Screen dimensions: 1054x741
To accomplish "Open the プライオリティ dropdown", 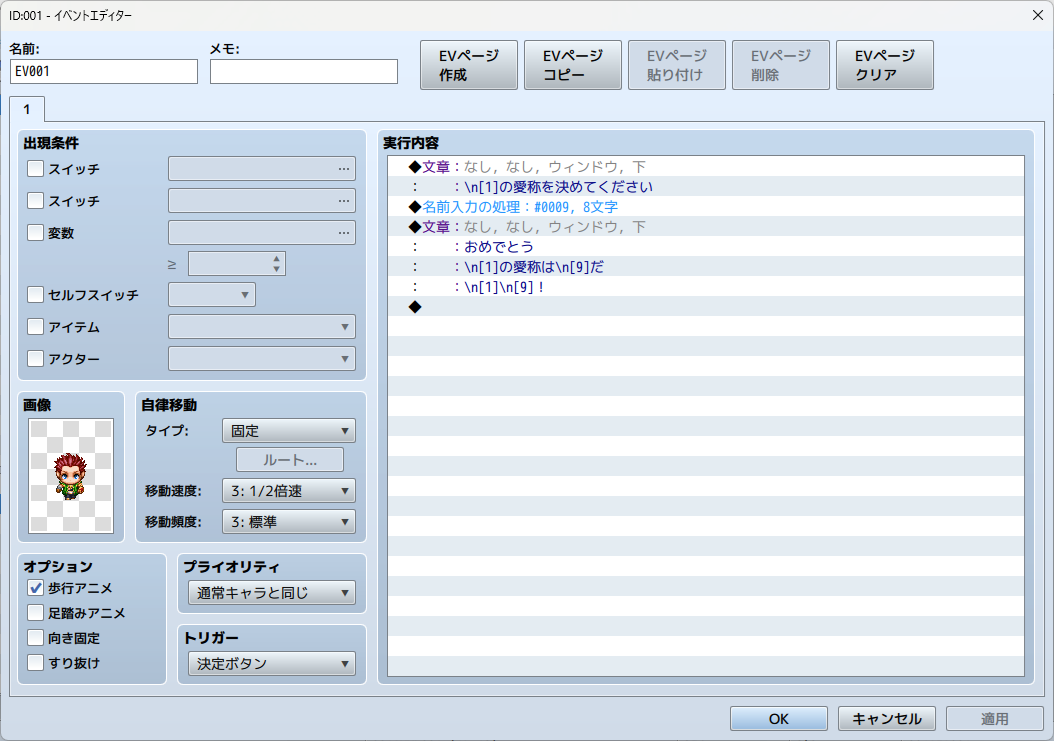I will (271, 593).
